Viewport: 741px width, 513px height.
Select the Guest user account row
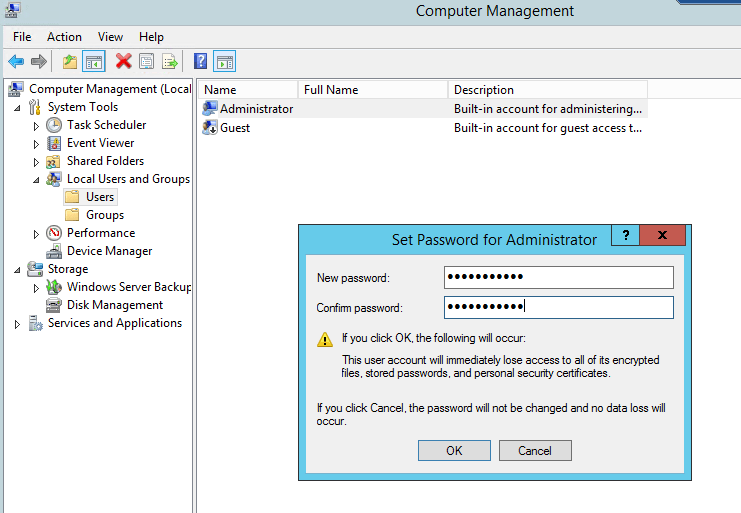tap(235, 128)
